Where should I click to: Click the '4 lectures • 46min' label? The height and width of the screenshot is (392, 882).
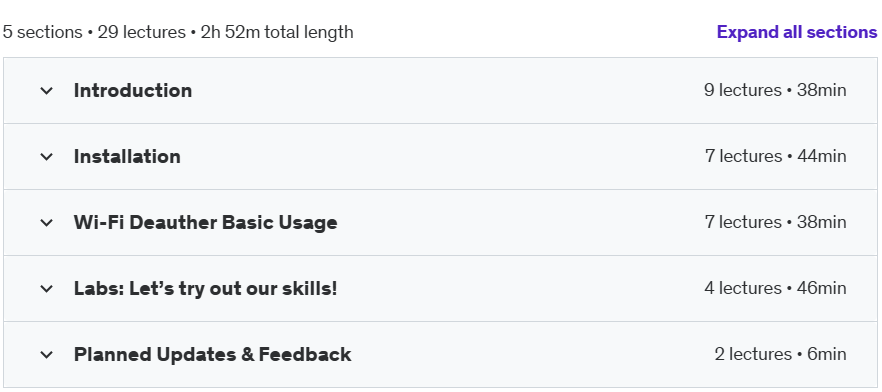pos(775,288)
